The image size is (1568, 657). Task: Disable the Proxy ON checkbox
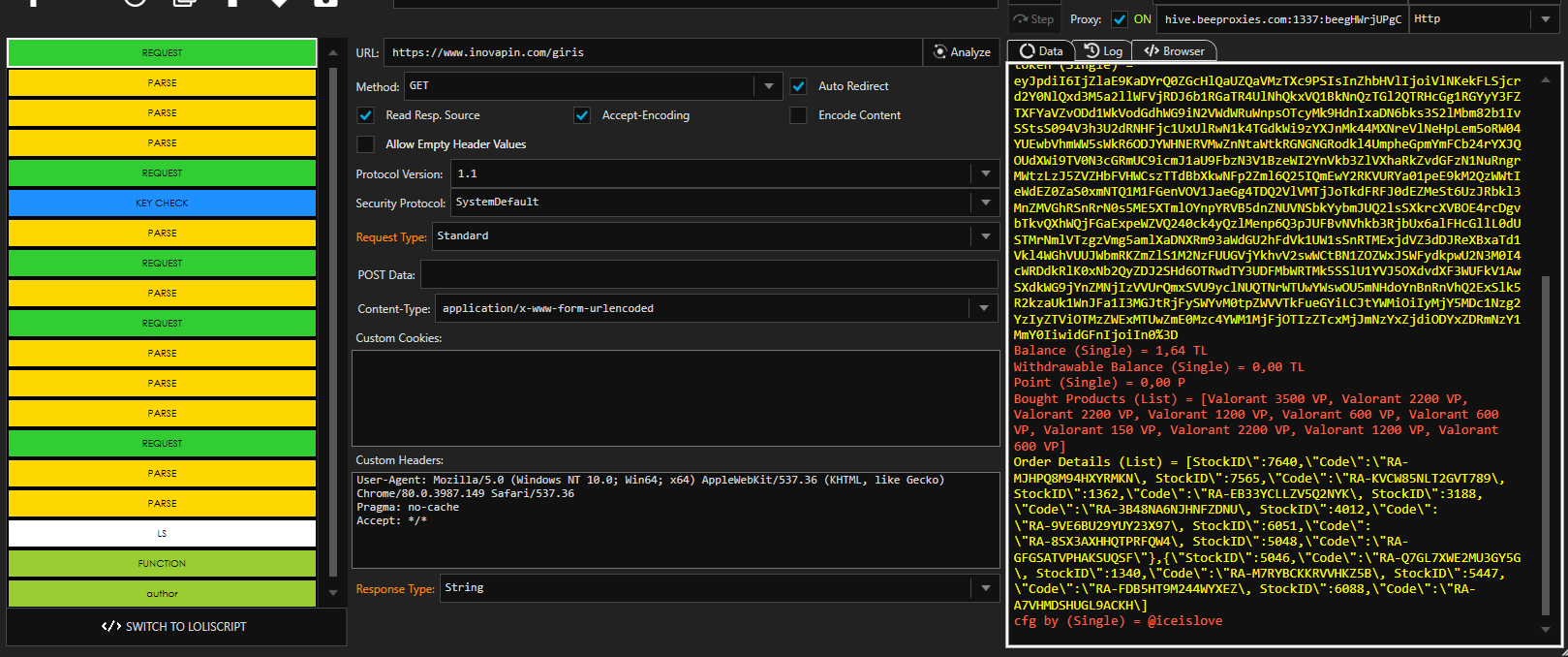1120,19
